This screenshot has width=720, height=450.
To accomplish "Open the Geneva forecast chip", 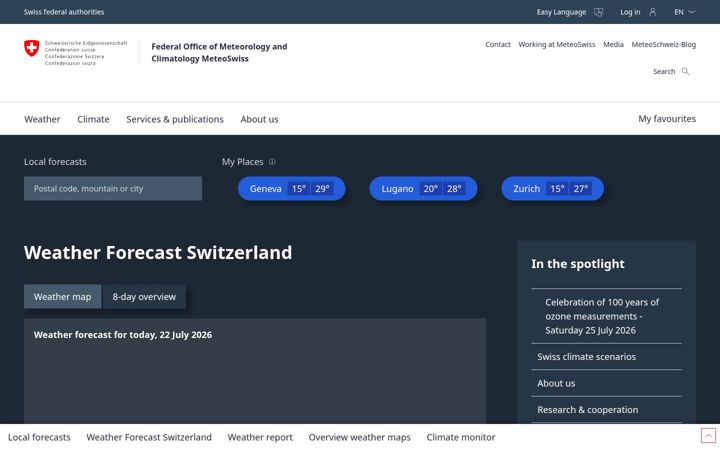I will click(292, 188).
